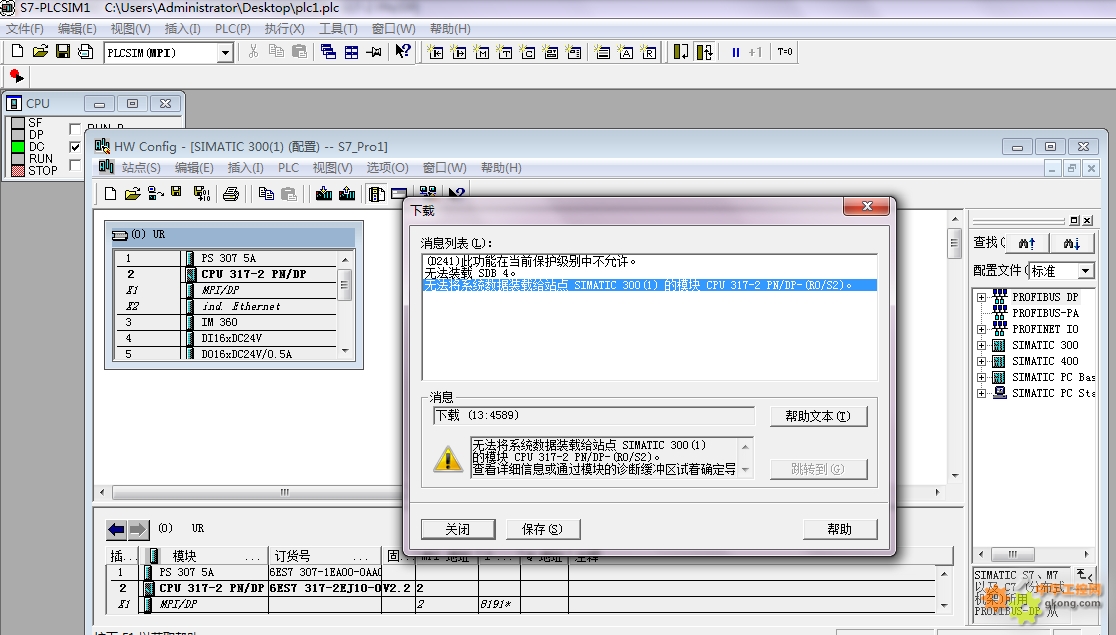Click the 帮助文本(T) button

[818, 416]
